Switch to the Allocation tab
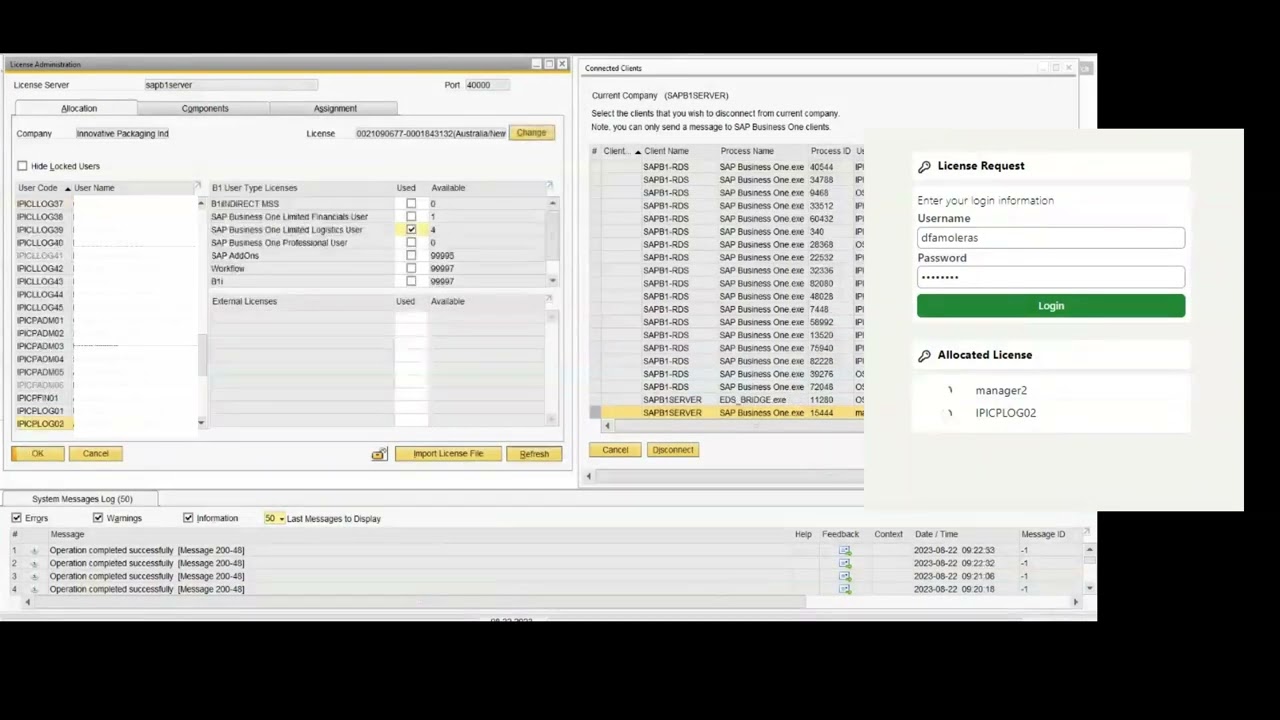The height and width of the screenshot is (720, 1280). coord(79,108)
